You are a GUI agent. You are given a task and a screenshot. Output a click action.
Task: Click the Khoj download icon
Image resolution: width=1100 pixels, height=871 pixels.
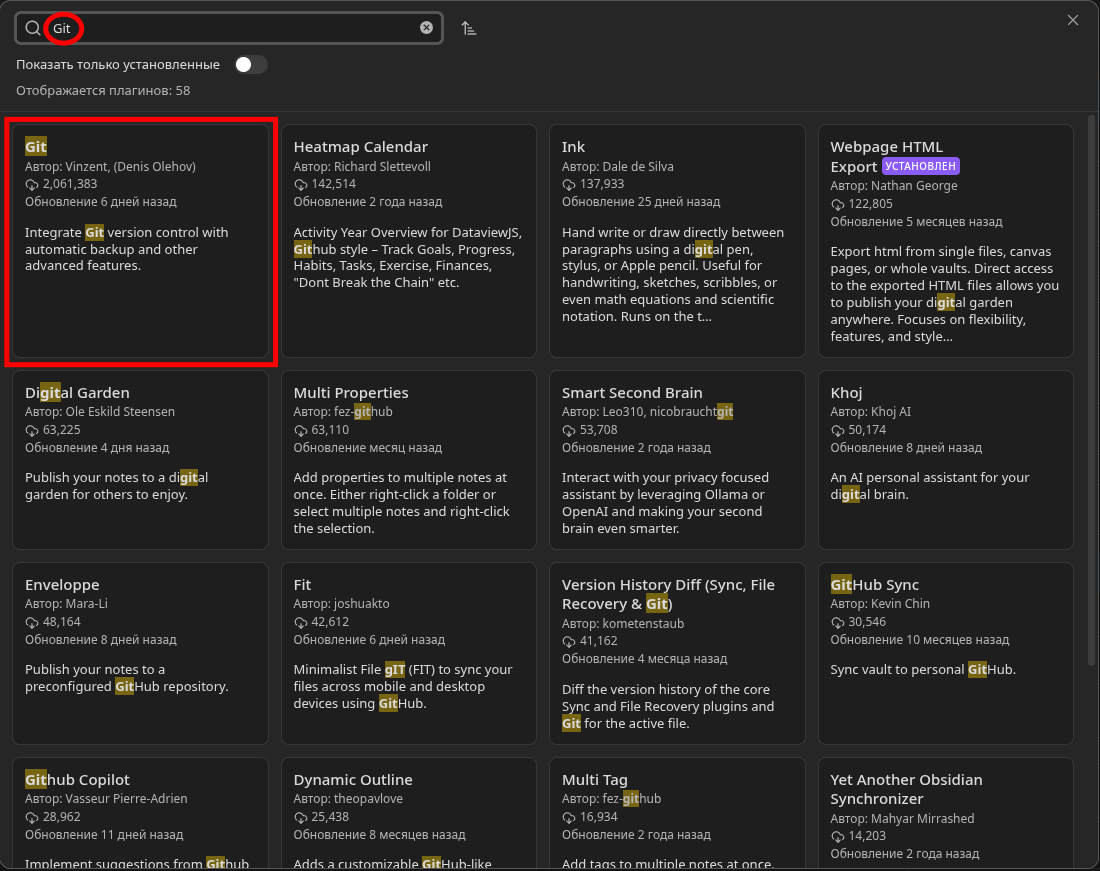tap(838, 430)
